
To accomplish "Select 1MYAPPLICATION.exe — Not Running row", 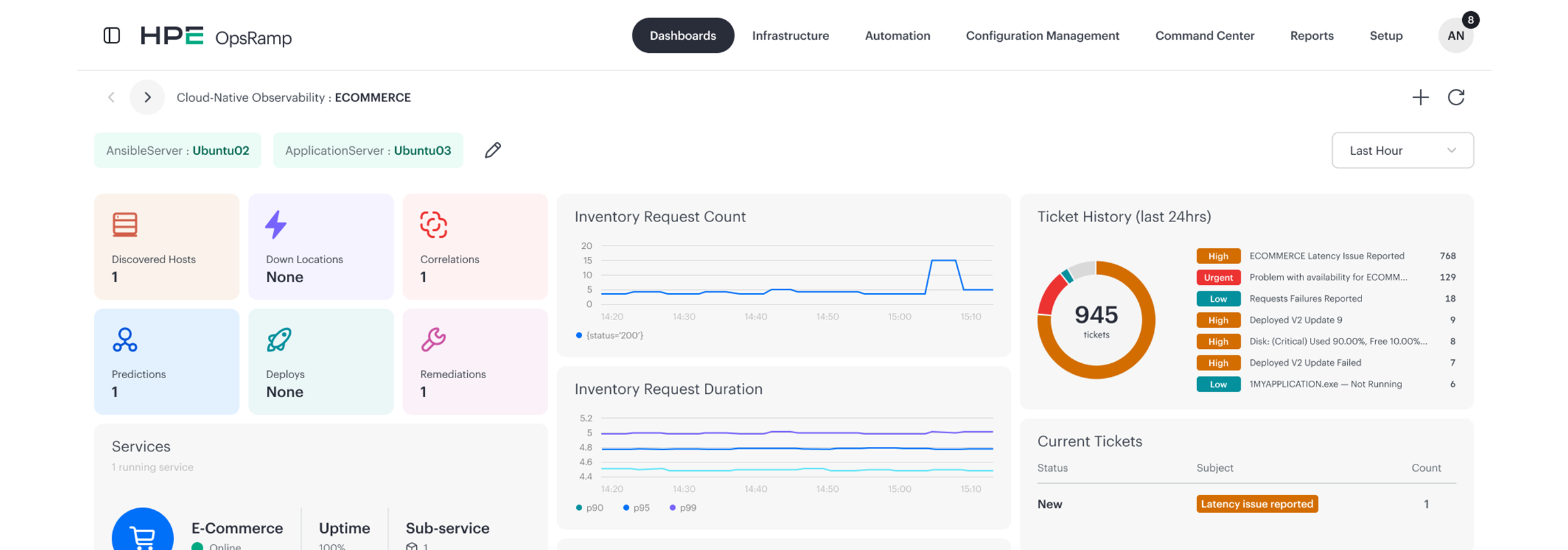I will [x=1326, y=384].
